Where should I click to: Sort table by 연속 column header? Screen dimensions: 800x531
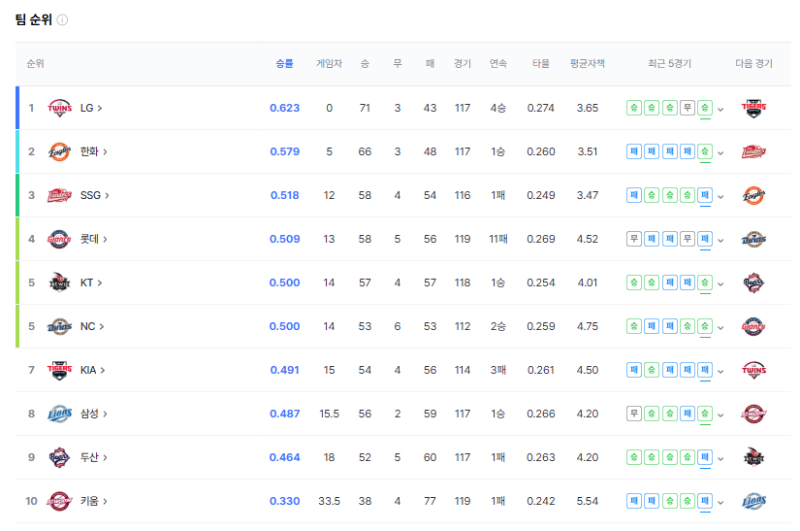point(498,64)
